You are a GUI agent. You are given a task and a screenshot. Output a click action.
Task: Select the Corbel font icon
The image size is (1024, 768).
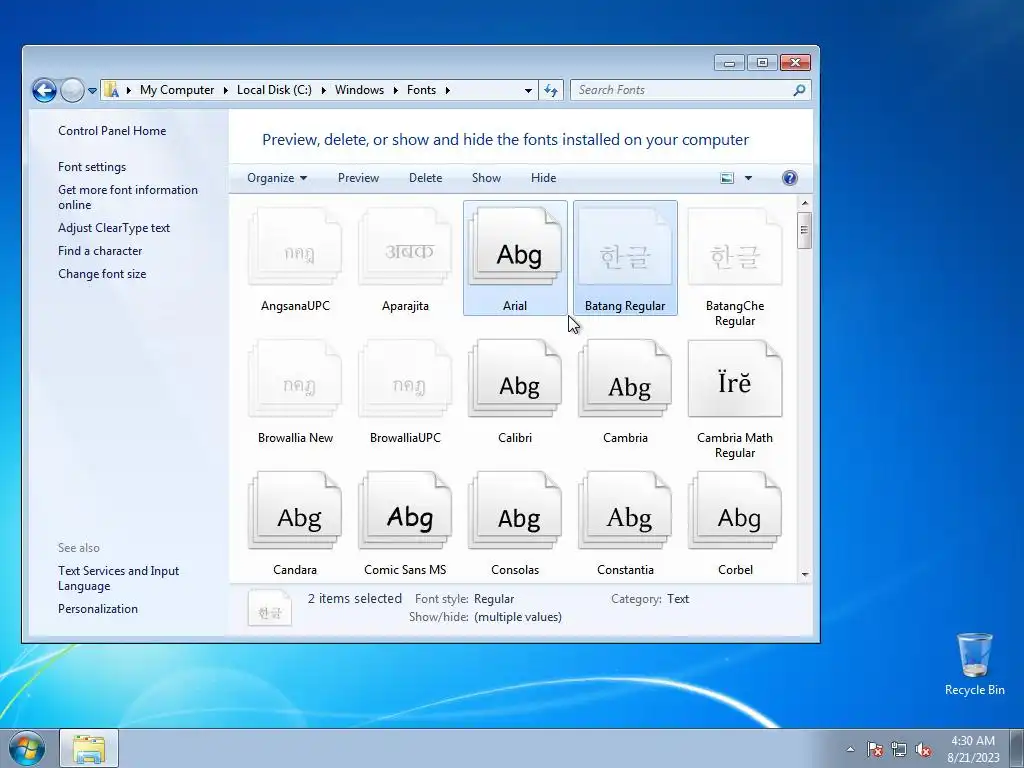tap(735, 511)
